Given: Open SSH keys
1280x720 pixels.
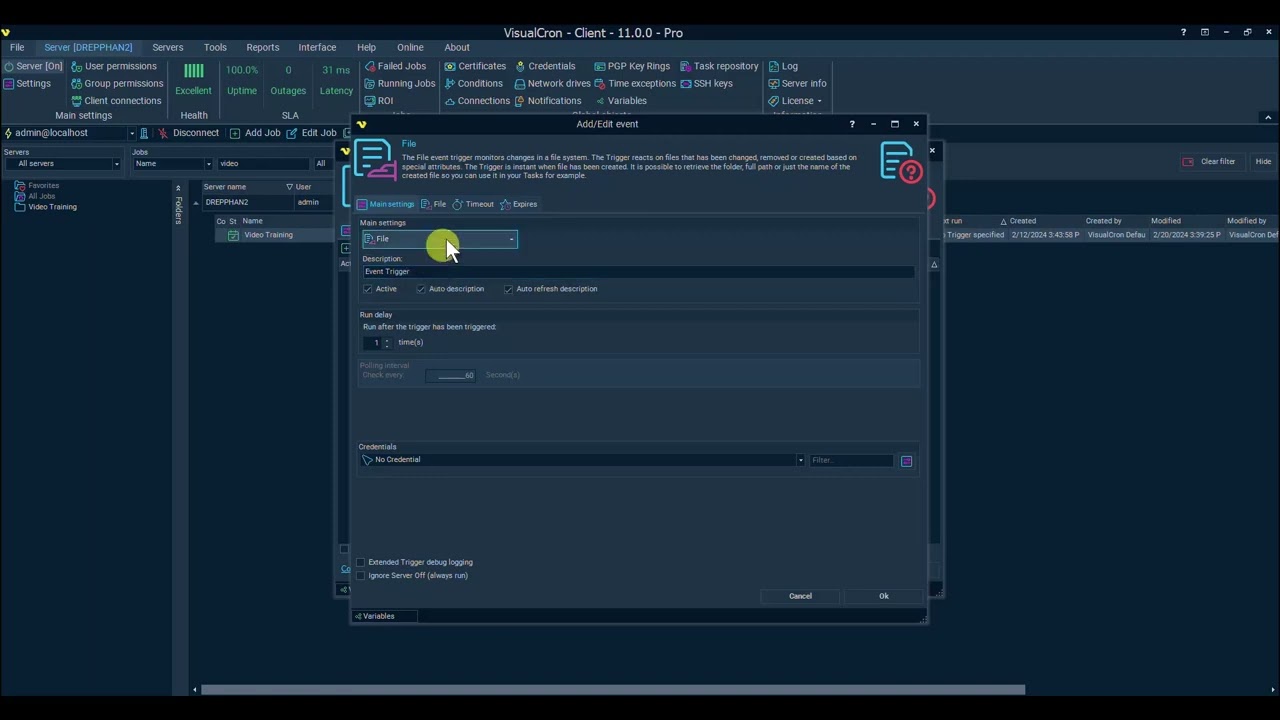Looking at the screenshot, I should click(706, 83).
